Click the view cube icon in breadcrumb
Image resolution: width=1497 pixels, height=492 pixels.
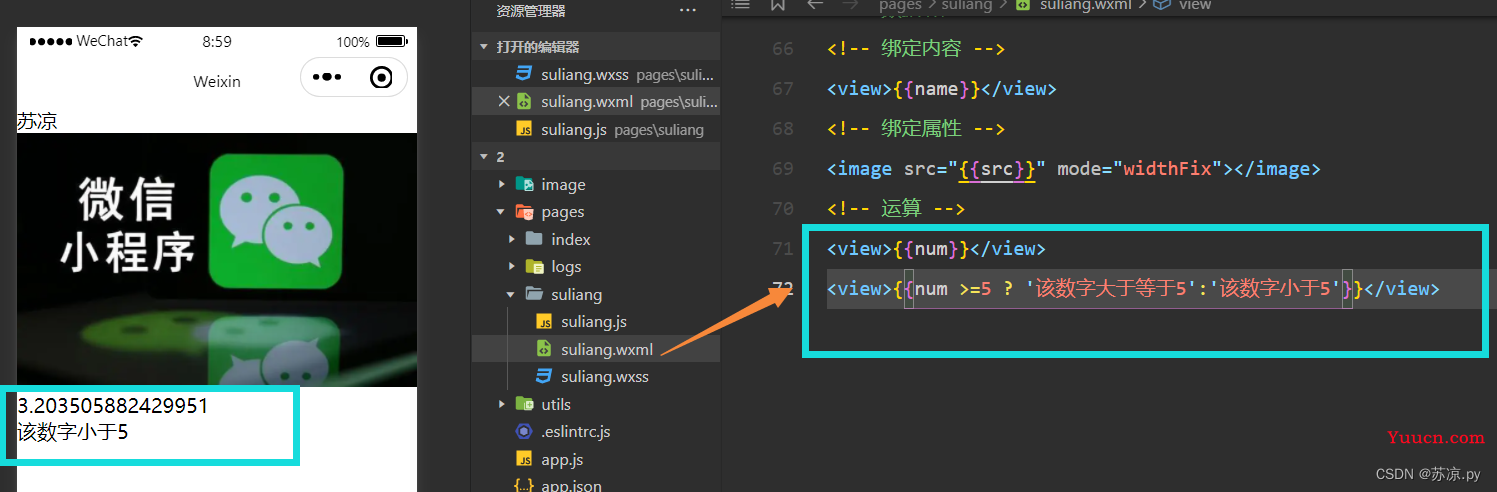click(x=1162, y=5)
